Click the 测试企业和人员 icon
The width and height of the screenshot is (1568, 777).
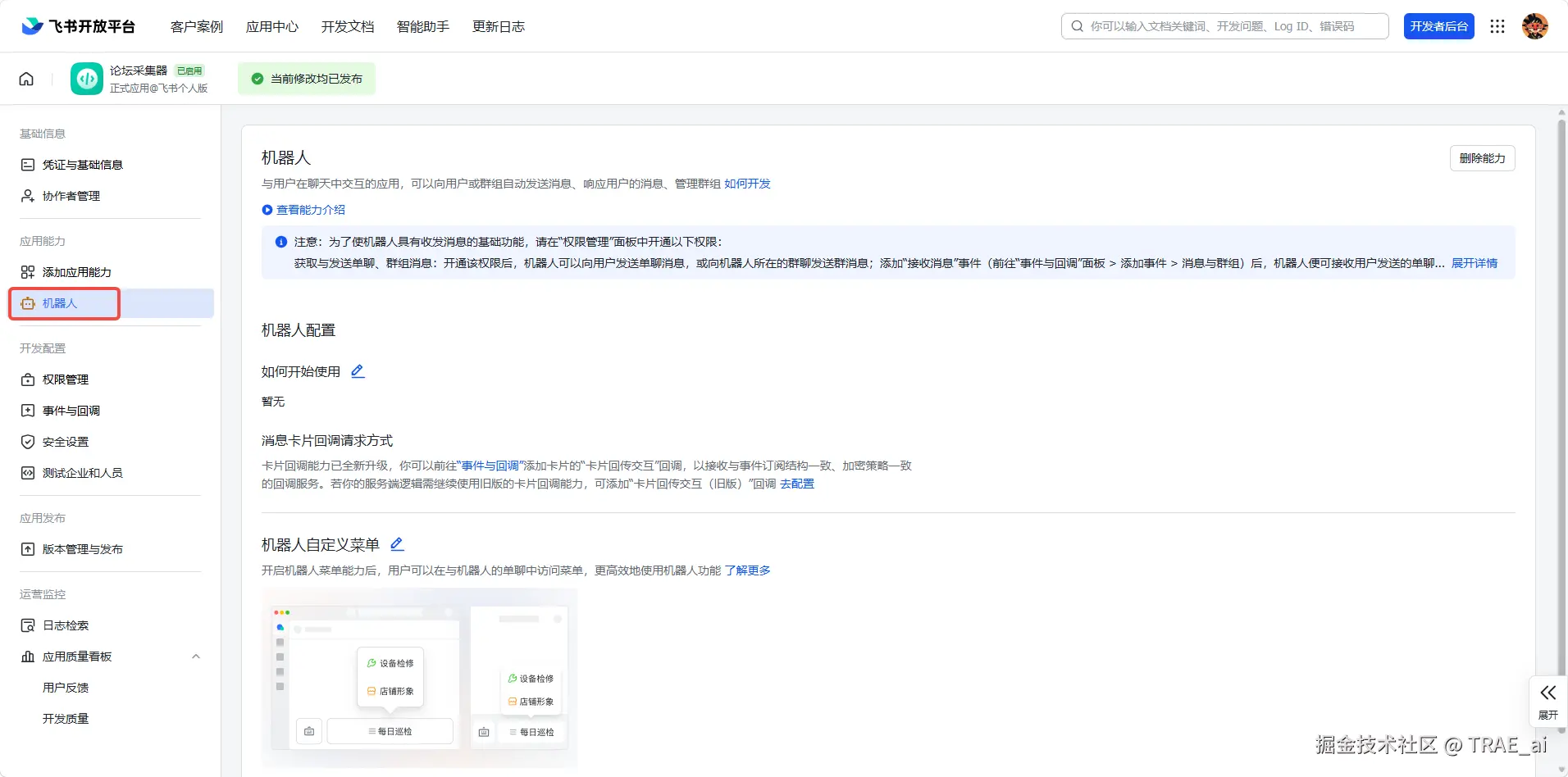[28, 473]
